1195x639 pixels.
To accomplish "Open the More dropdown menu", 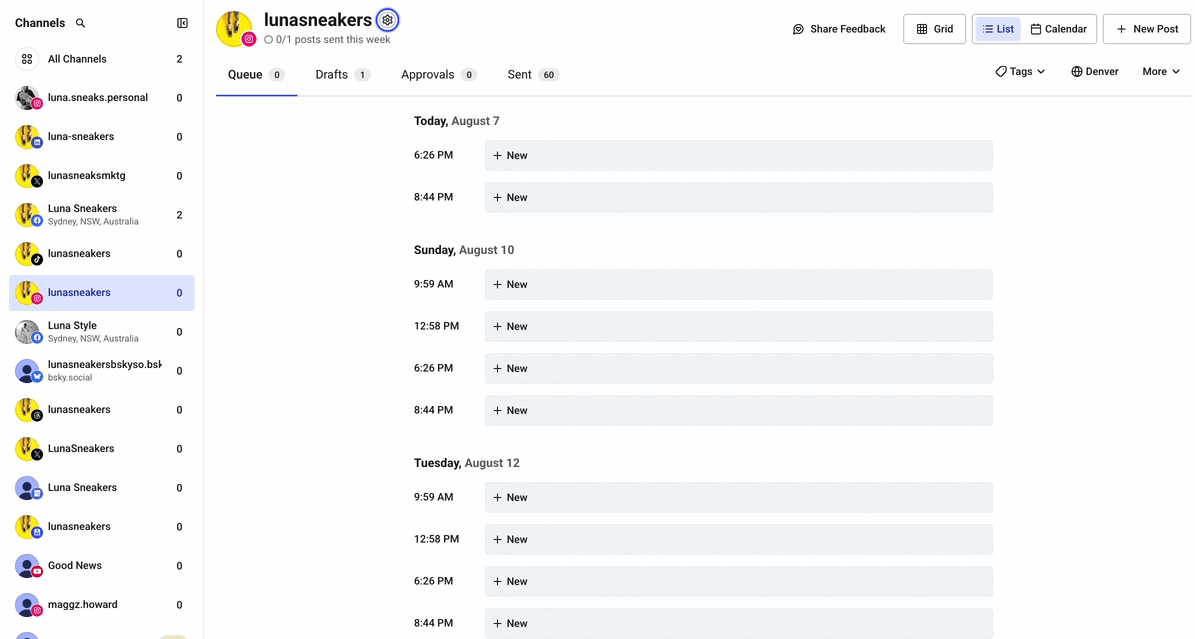I will (x=1161, y=72).
